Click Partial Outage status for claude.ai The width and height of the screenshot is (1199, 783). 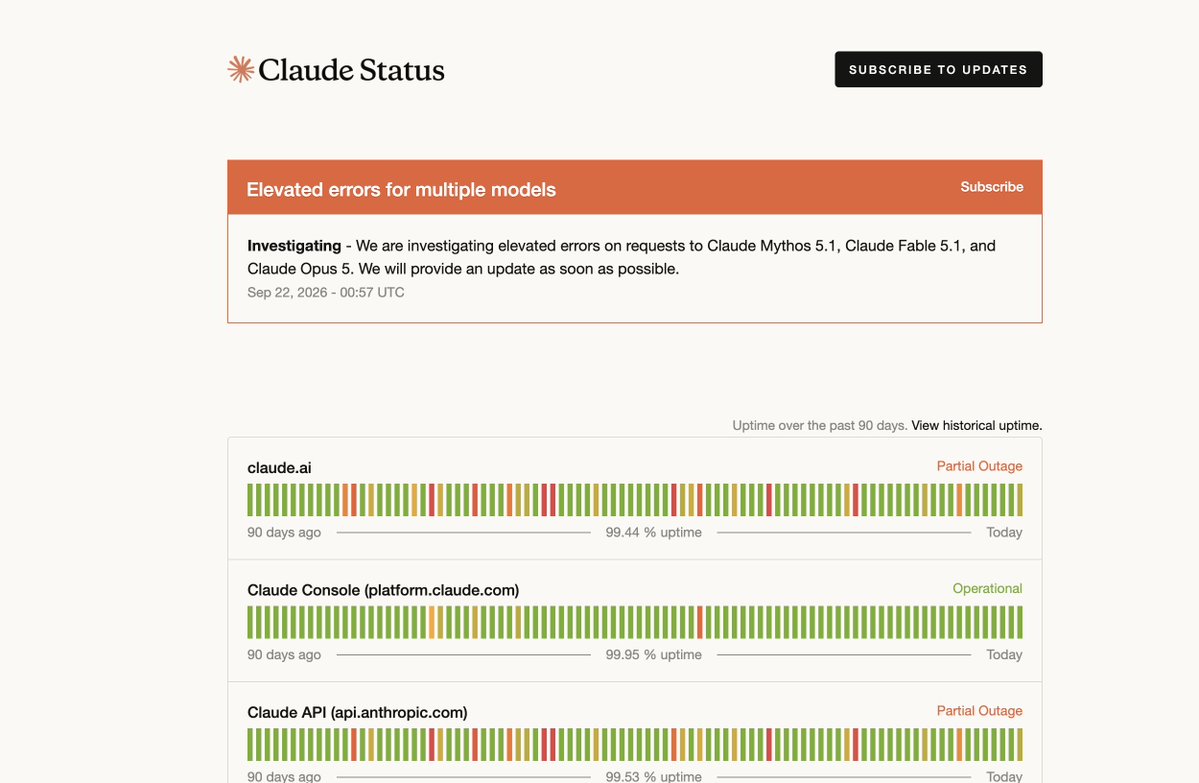tap(980, 466)
